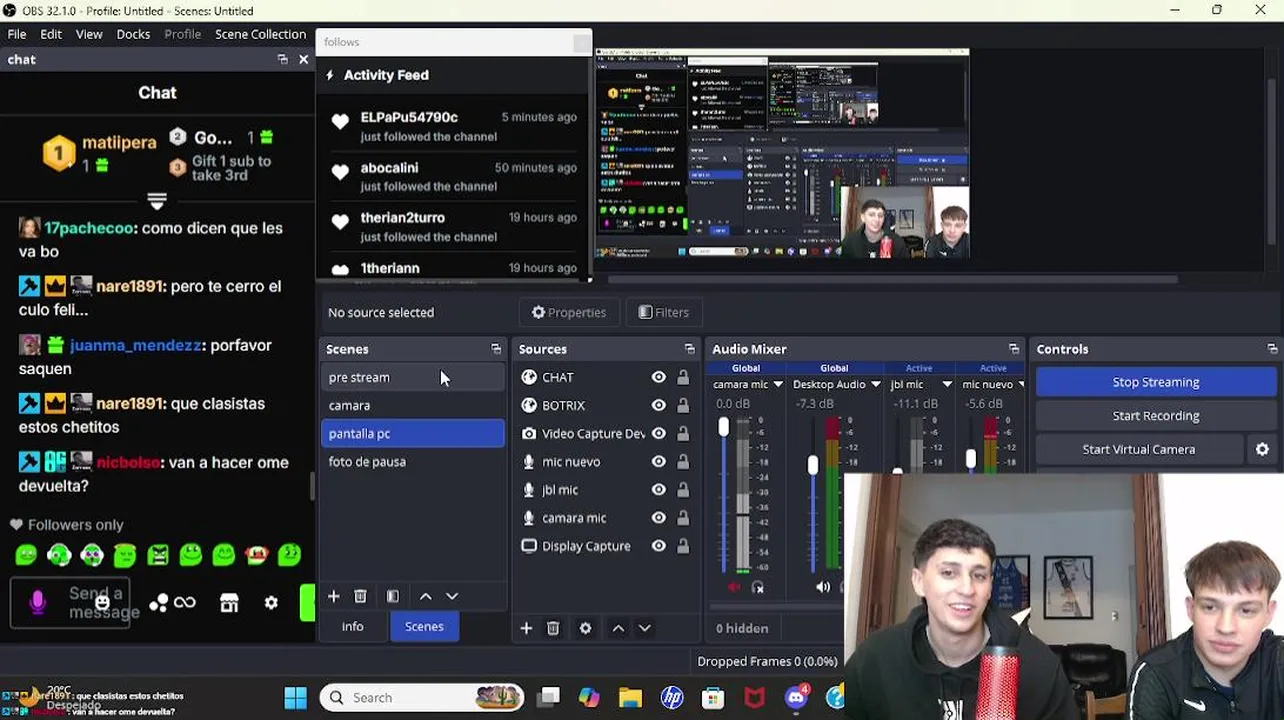Open the File menu
Image resolution: width=1284 pixels, height=720 pixels.
pos(17,34)
